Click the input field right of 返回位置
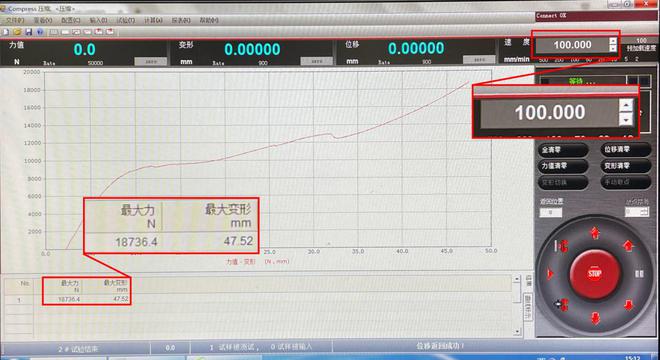Image resolution: width=660 pixels, height=360 pixels. coord(636,212)
